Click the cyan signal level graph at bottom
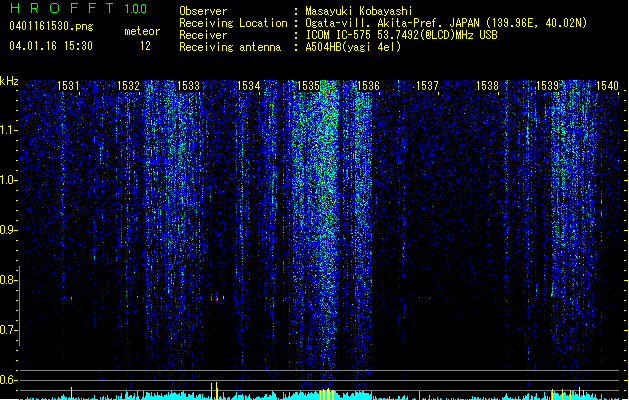This screenshot has height=400, width=629. coord(319,395)
